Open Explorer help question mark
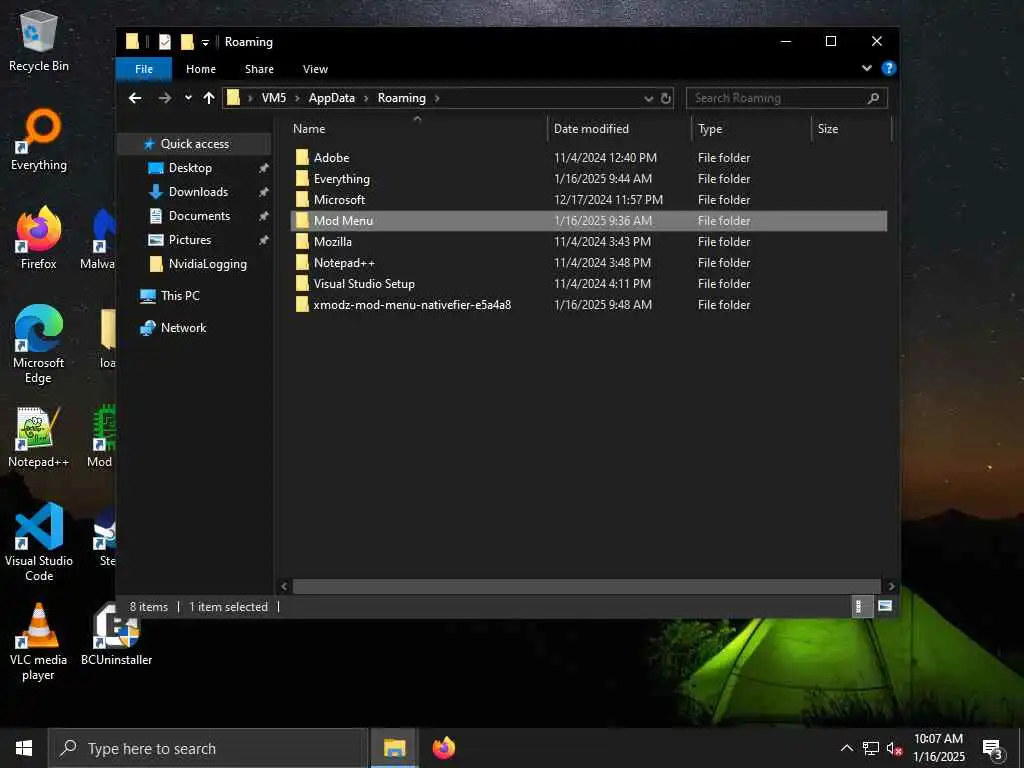Image resolution: width=1024 pixels, height=768 pixels. [x=888, y=68]
